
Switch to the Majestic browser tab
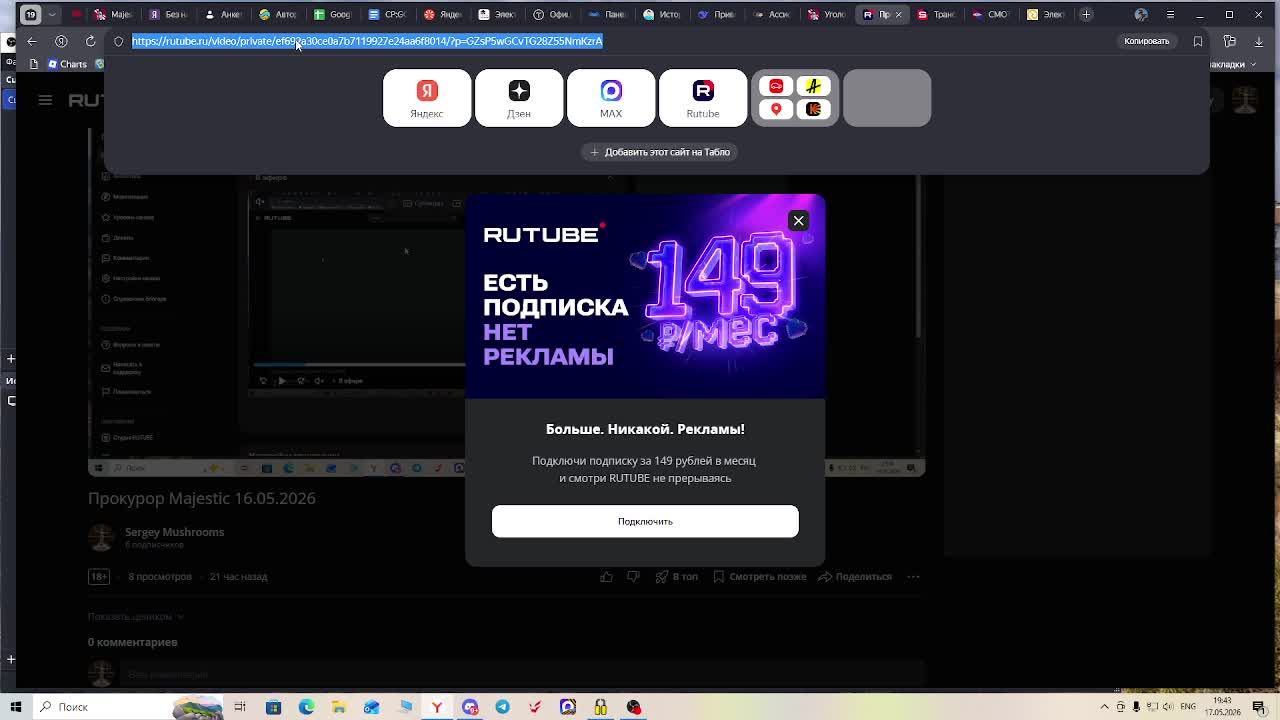pos(113,14)
